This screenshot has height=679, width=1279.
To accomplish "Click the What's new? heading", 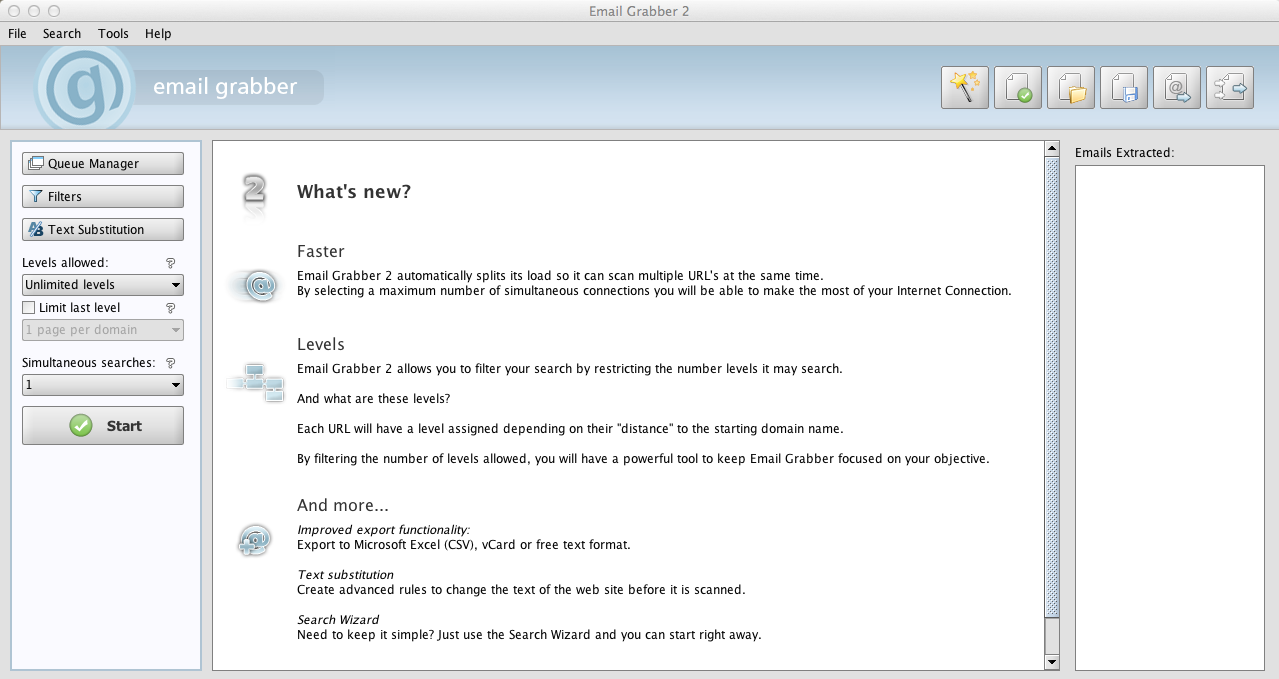I will [x=354, y=192].
